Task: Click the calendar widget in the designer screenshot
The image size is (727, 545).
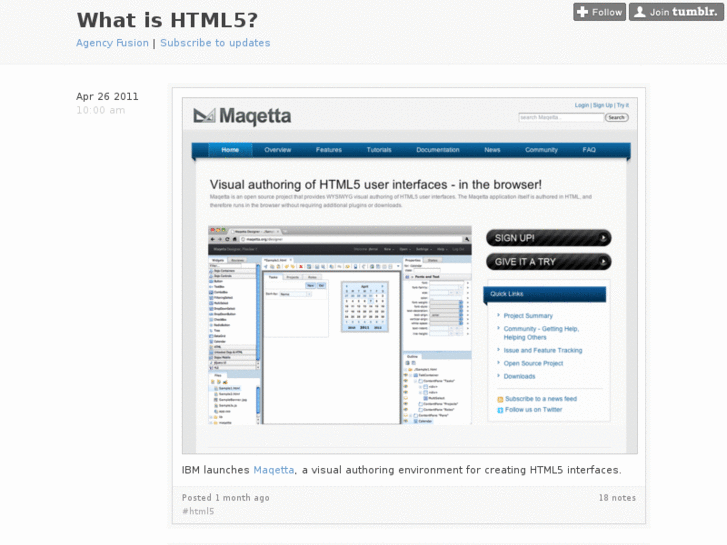Action: pos(364,307)
